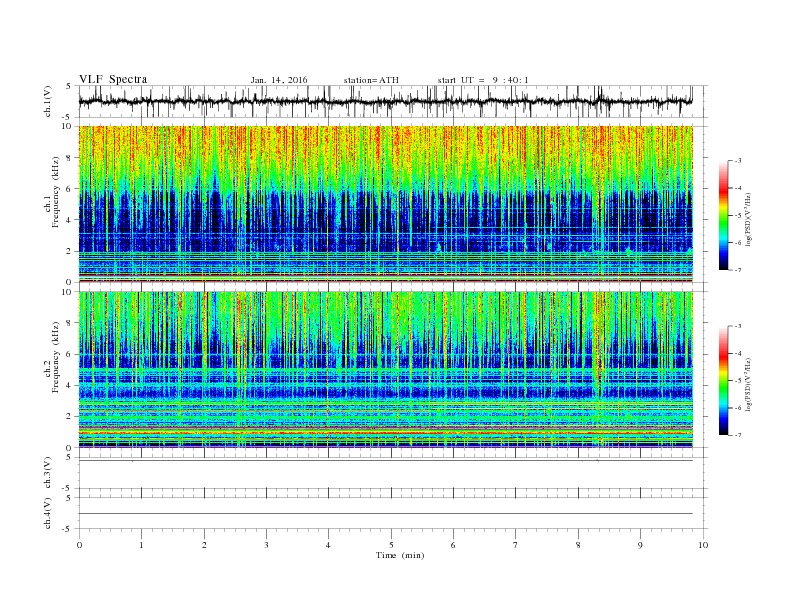Click the ch.2 spectrogram plot

385,370
